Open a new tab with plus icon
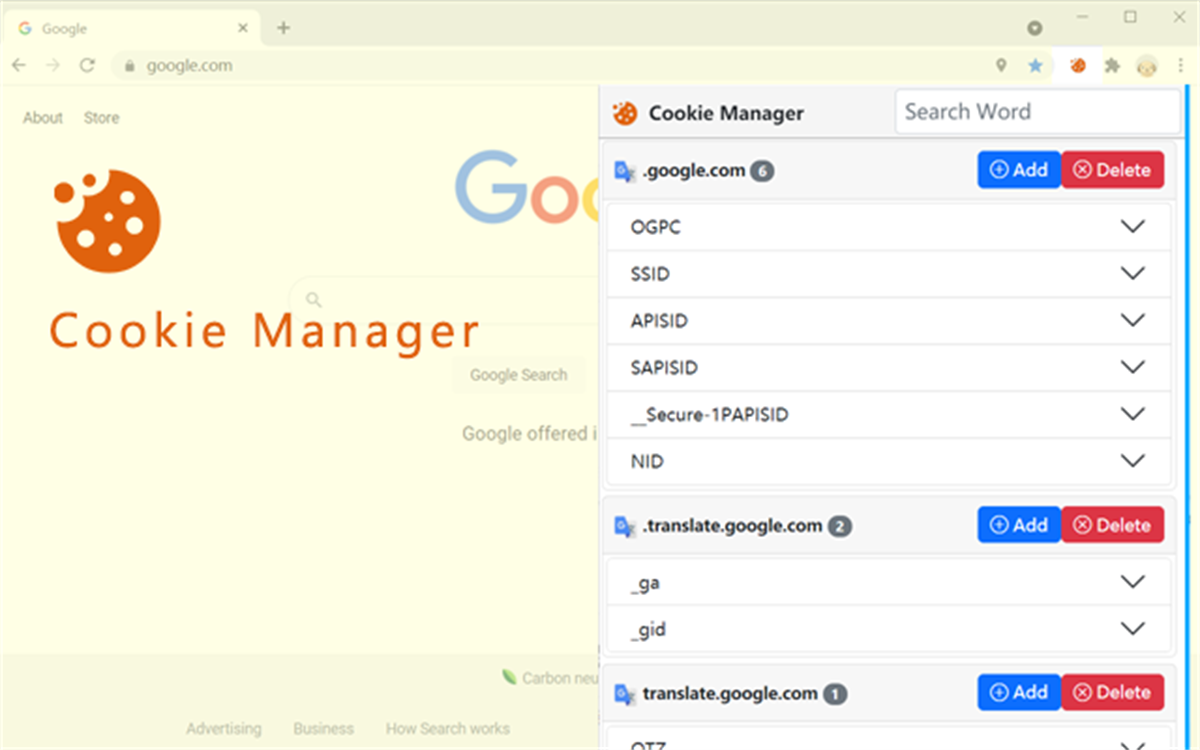Screen dimensions: 1200x750 pyautogui.click(x=283, y=28)
